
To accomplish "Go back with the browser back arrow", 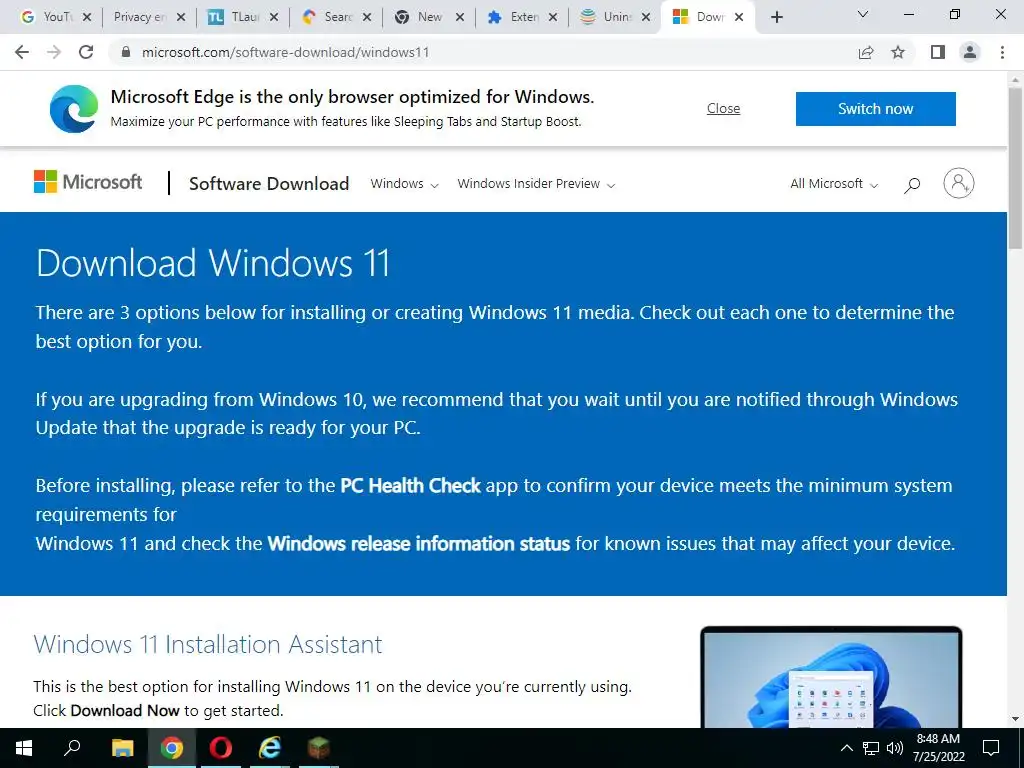I will [x=22, y=52].
